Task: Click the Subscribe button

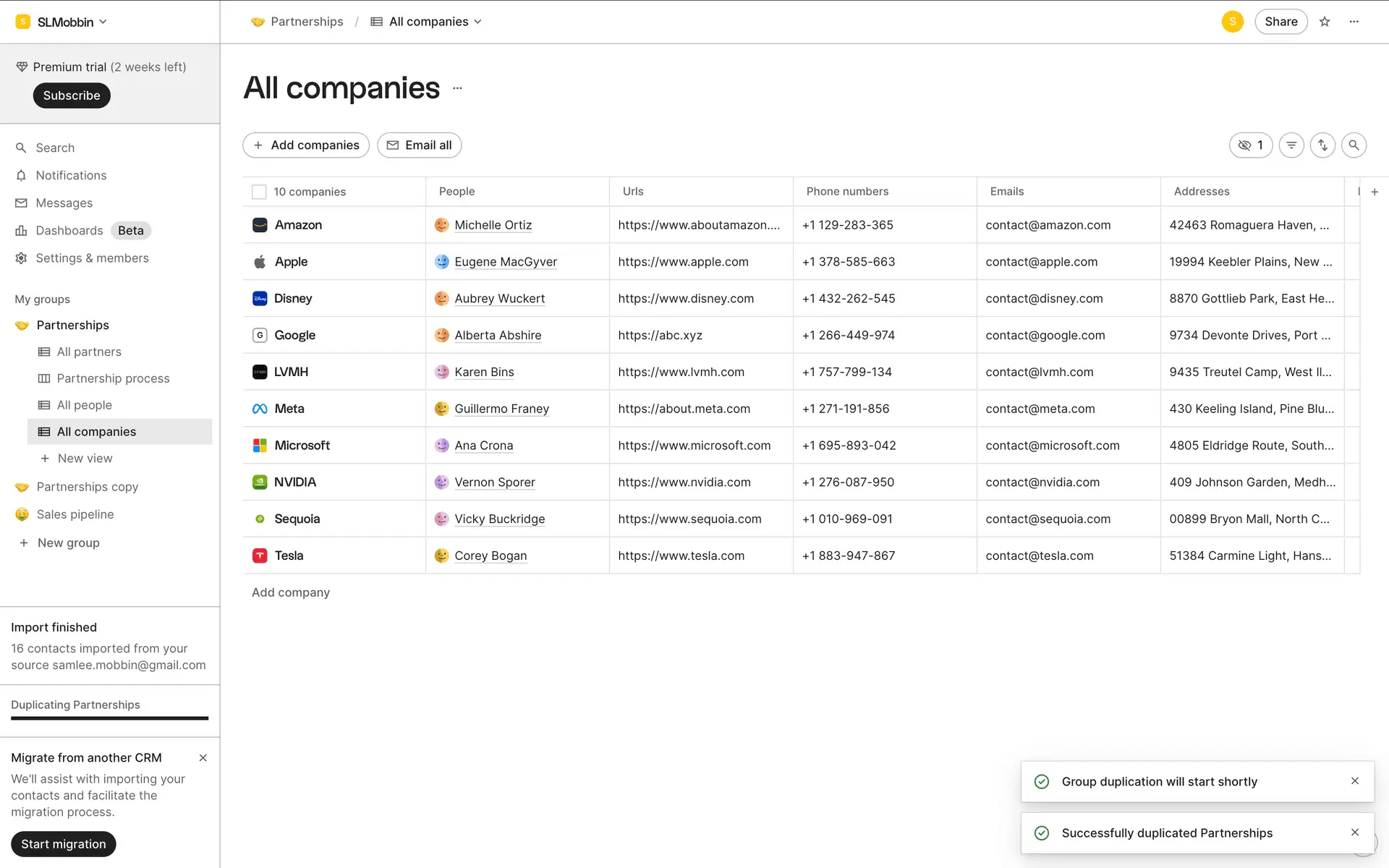Action: [71, 95]
